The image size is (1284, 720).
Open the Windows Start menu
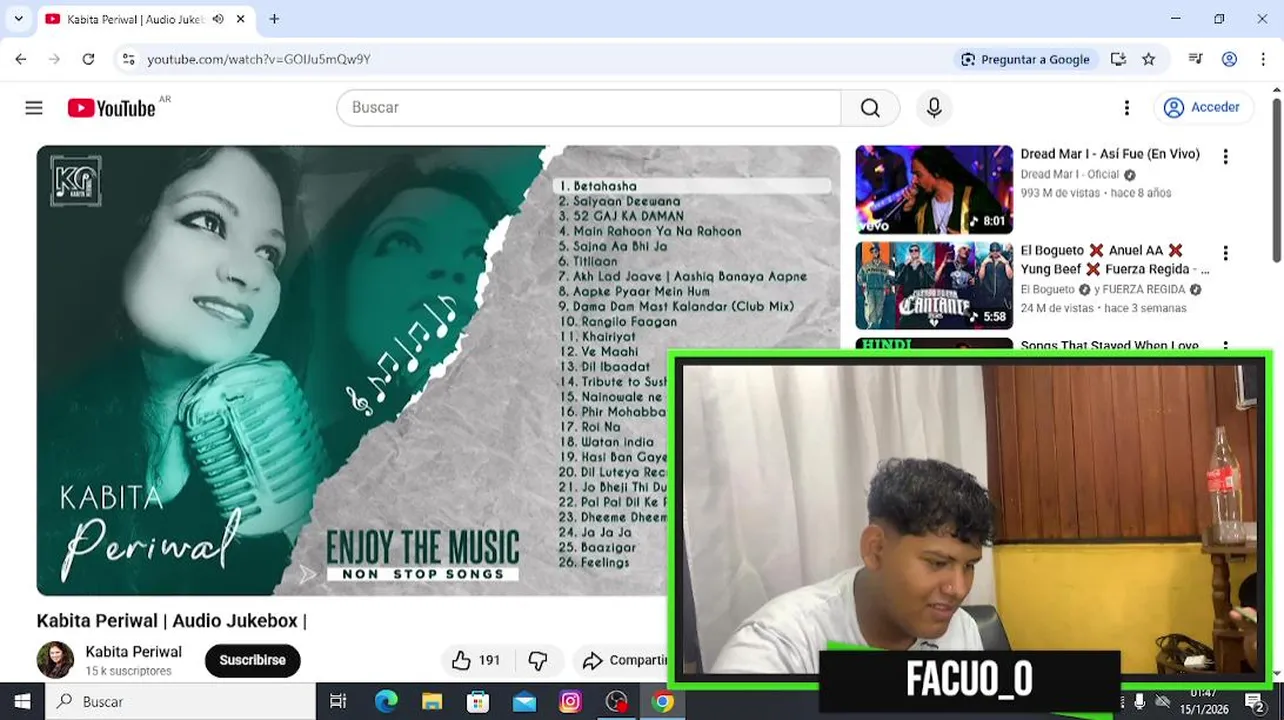[x=22, y=702]
